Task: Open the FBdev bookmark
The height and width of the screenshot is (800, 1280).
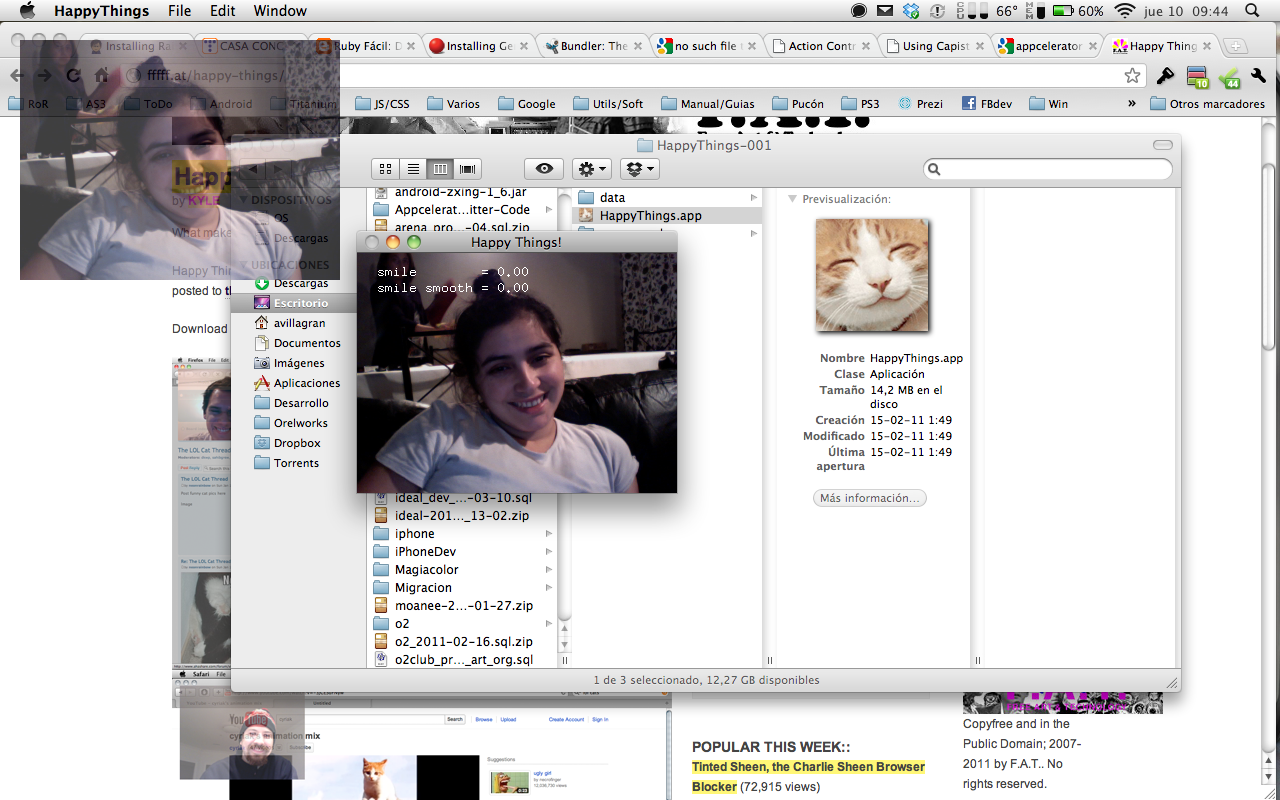Action: click(986, 103)
